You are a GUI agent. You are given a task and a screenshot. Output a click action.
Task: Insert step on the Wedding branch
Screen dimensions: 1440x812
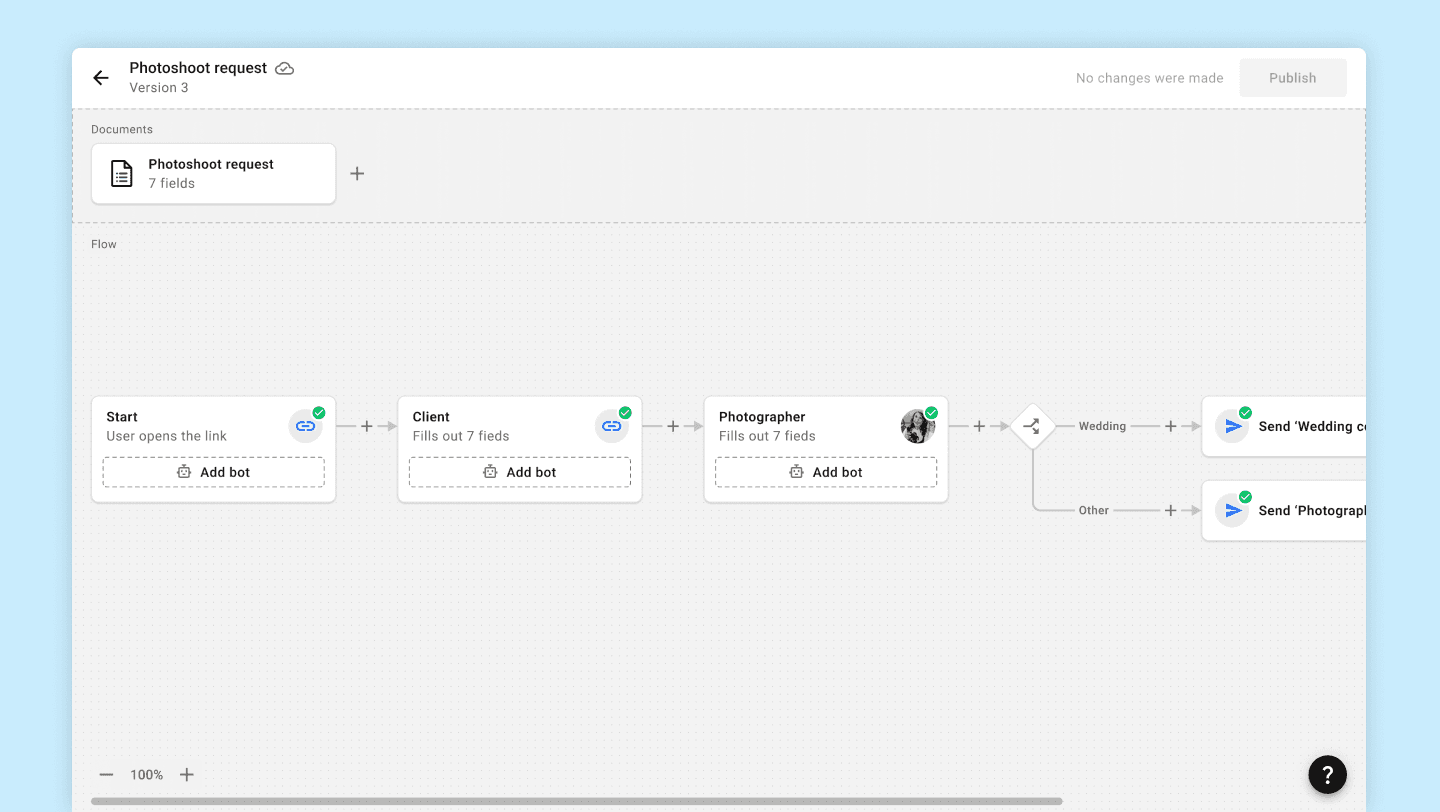[x=1171, y=426]
